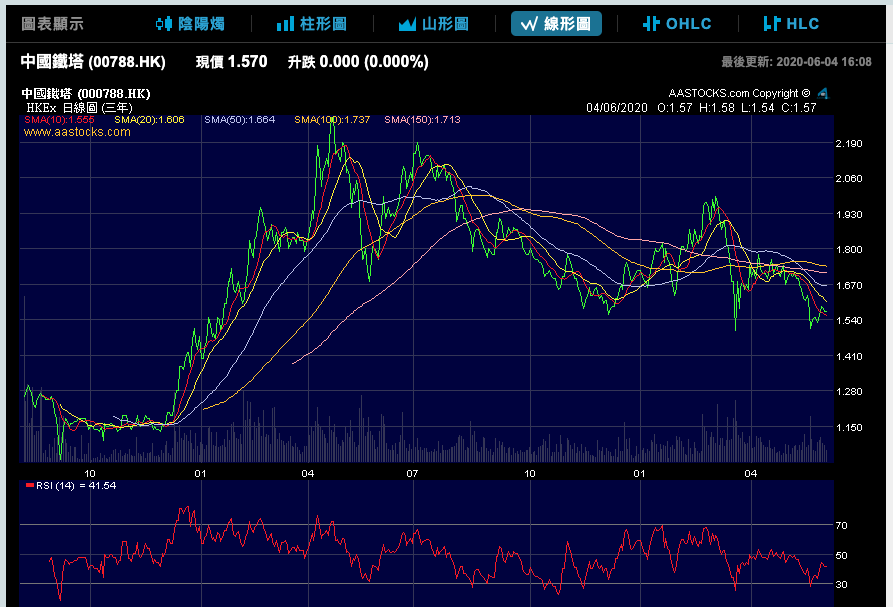Viewport: 893px width, 607px height.
Task: Click the OHLC bar icon
Action: (x=651, y=24)
